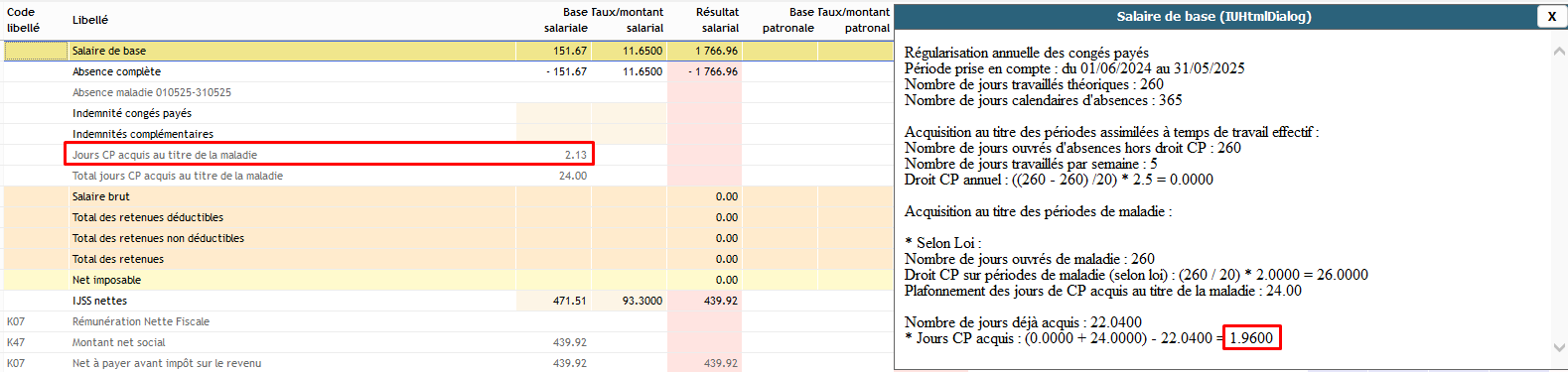1568x372 pixels.
Task: Select the Net imposable row
Action: [448, 280]
